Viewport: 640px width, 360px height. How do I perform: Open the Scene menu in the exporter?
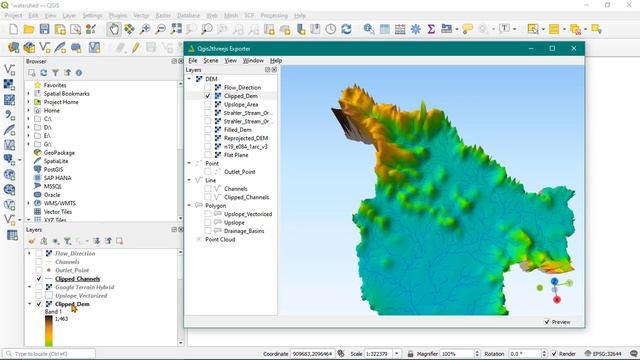[211, 60]
